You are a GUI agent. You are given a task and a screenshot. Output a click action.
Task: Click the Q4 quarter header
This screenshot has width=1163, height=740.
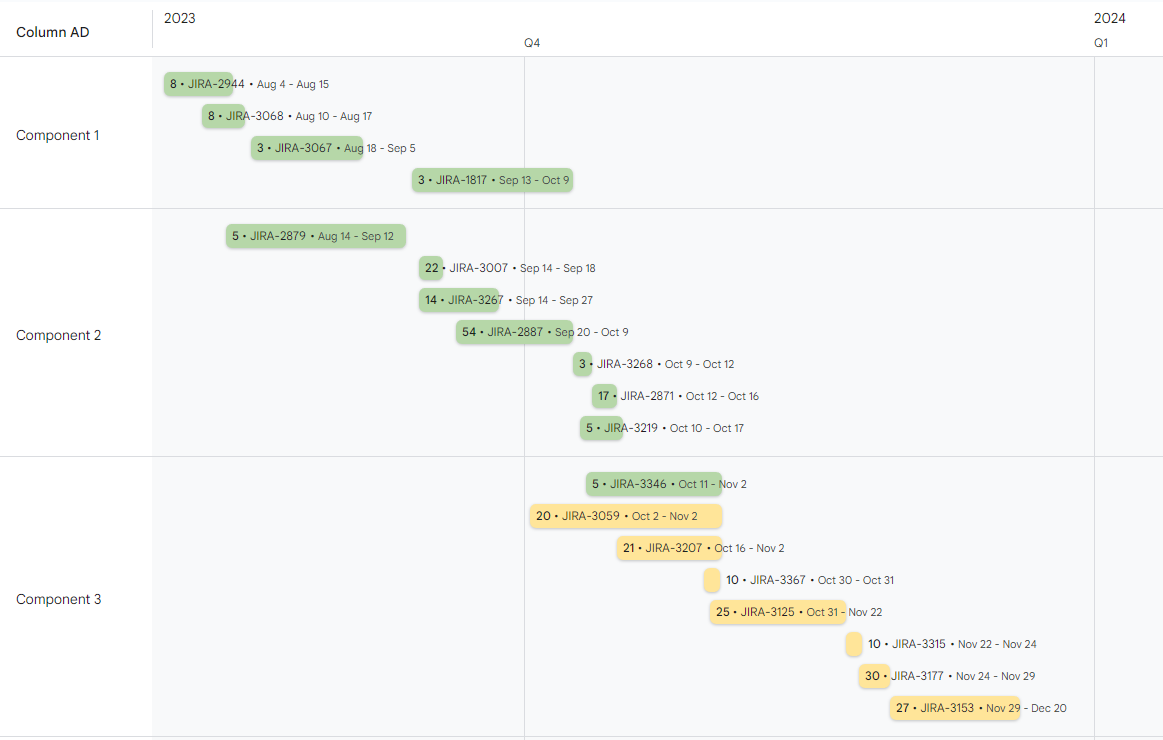(x=532, y=42)
